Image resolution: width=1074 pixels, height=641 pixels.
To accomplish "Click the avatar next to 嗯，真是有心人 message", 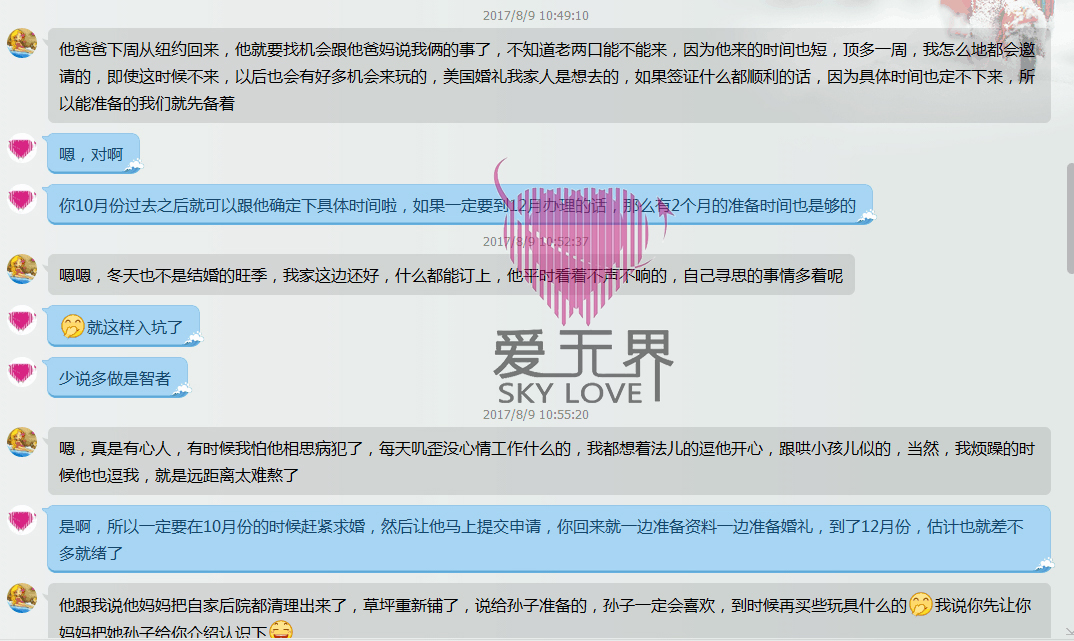I will [x=22, y=441].
